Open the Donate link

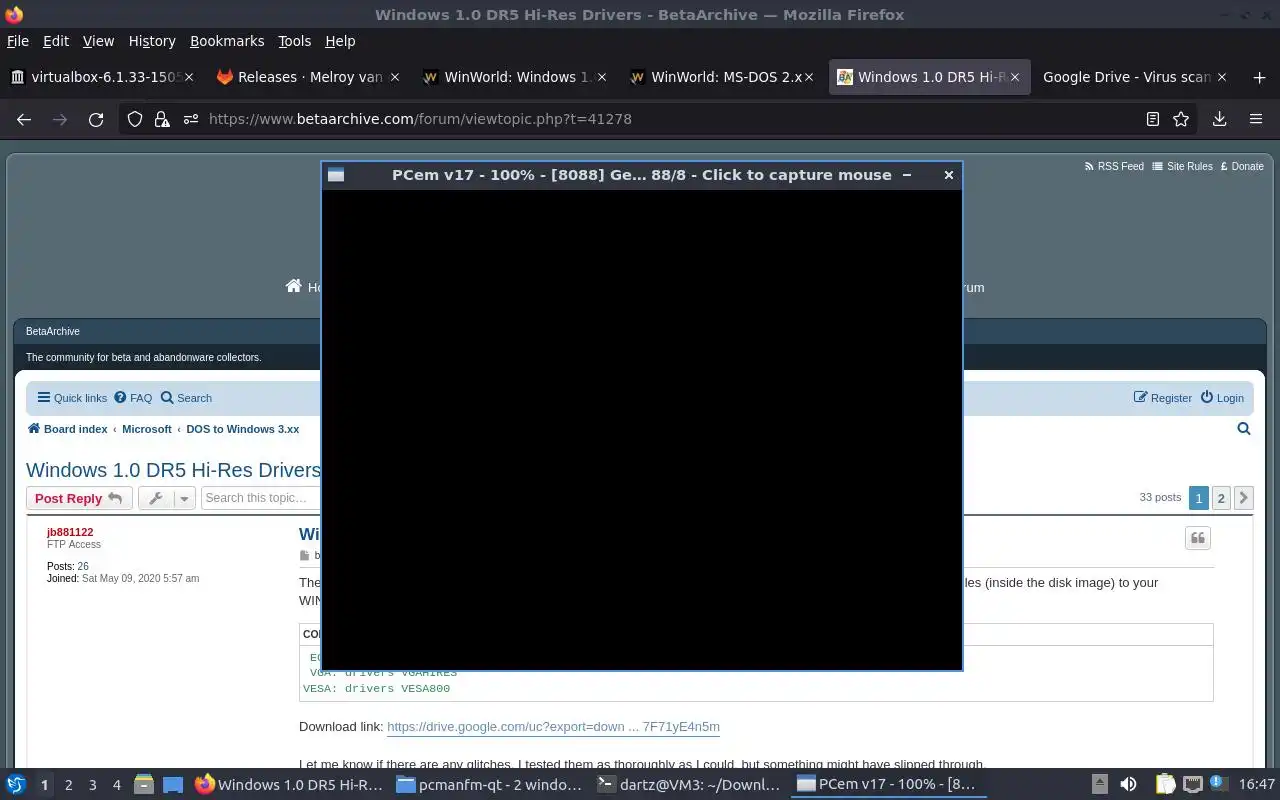point(1242,166)
